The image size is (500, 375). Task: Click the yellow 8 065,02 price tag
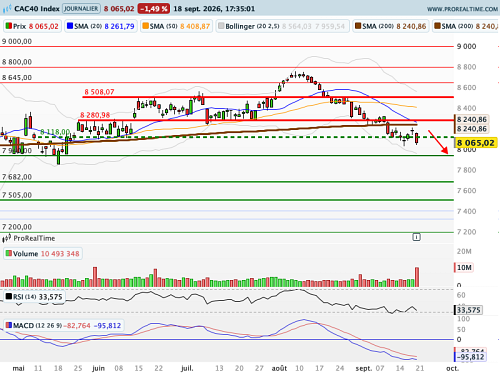[x=476, y=143]
